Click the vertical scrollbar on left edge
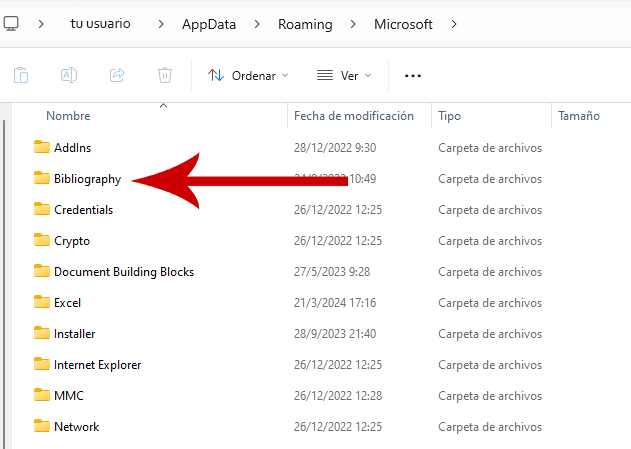Screen dimensions: 631x449 (x=5, y=280)
